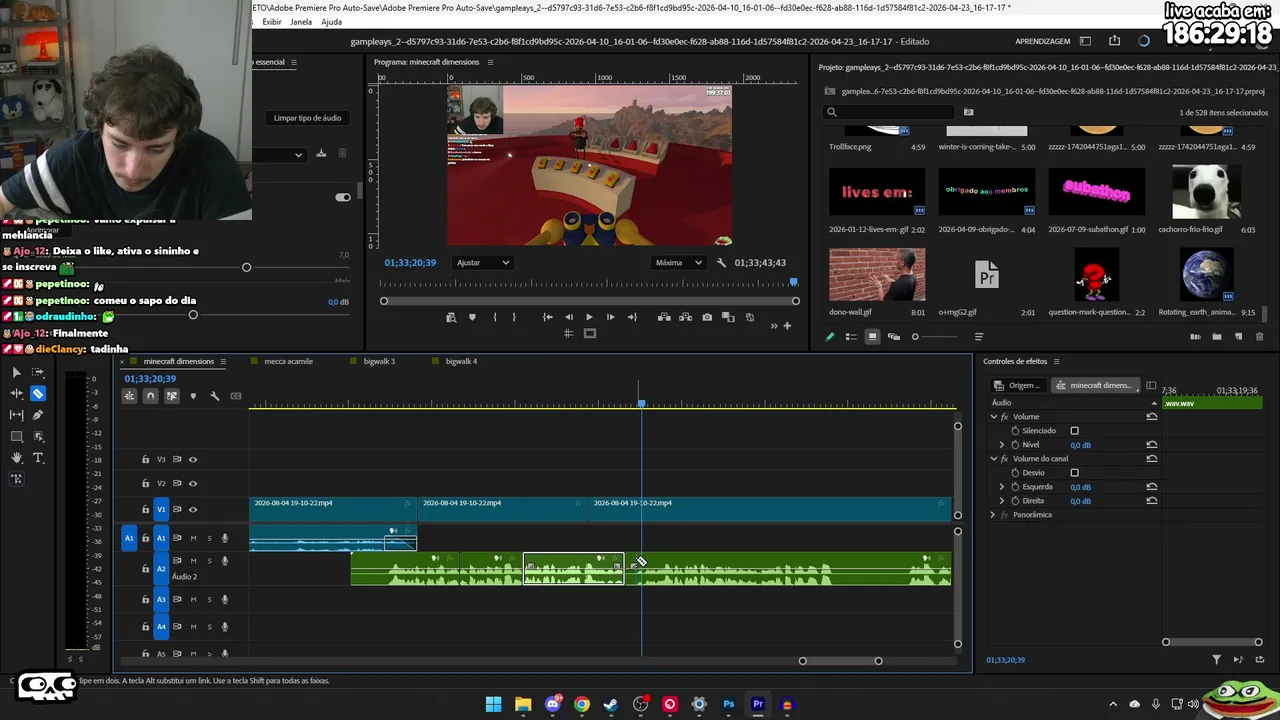The height and width of the screenshot is (720, 1280).
Task: Select the Selection arrow tool
Action: point(16,372)
